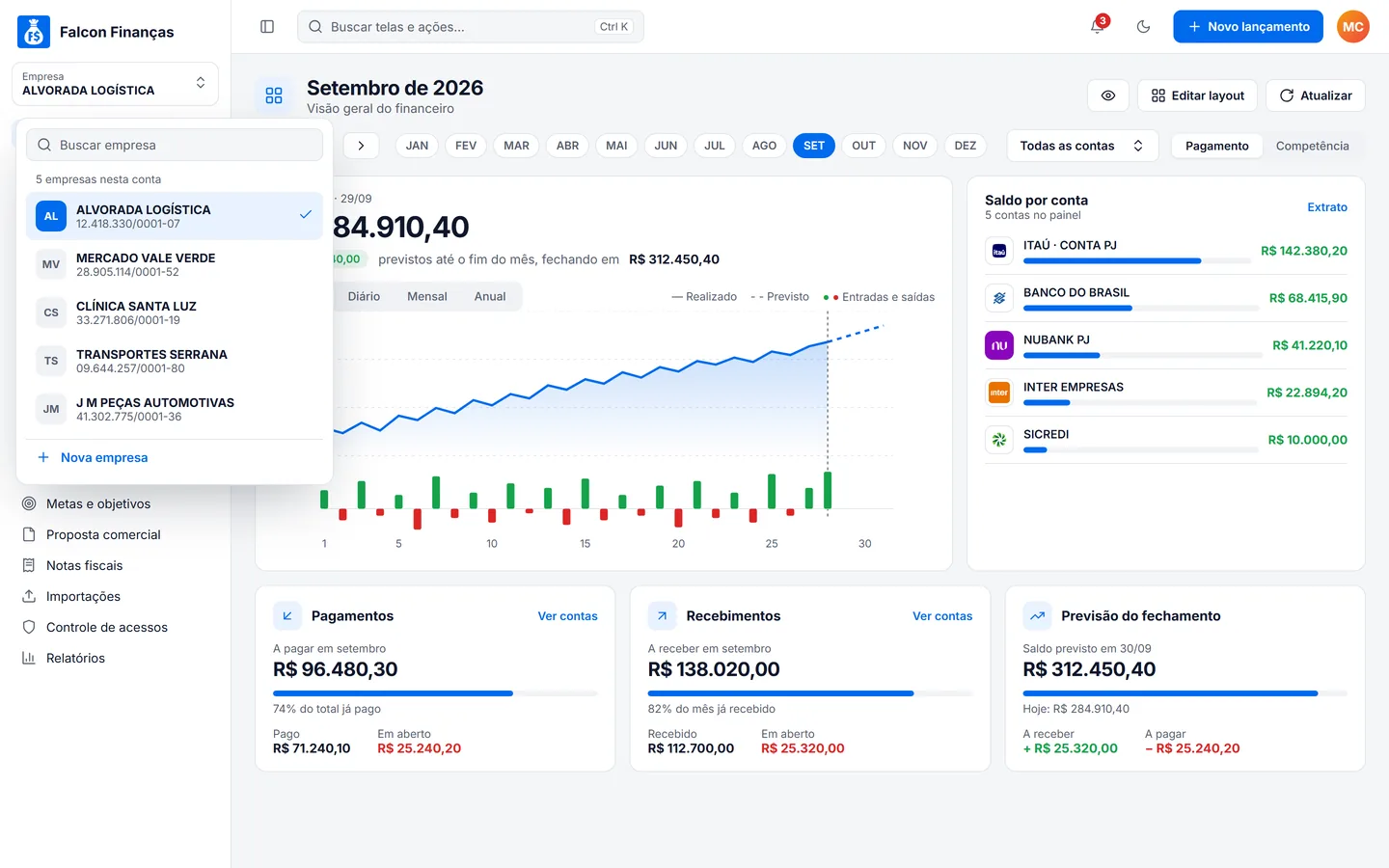
Task: Select CLÍNICA SANTA LUZ company
Action: [175, 312]
